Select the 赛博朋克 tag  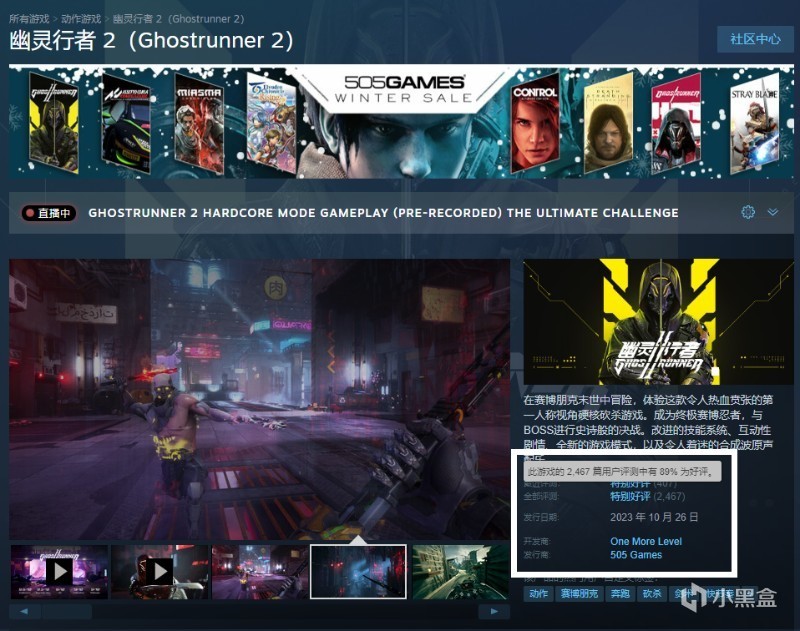pos(579,594)
